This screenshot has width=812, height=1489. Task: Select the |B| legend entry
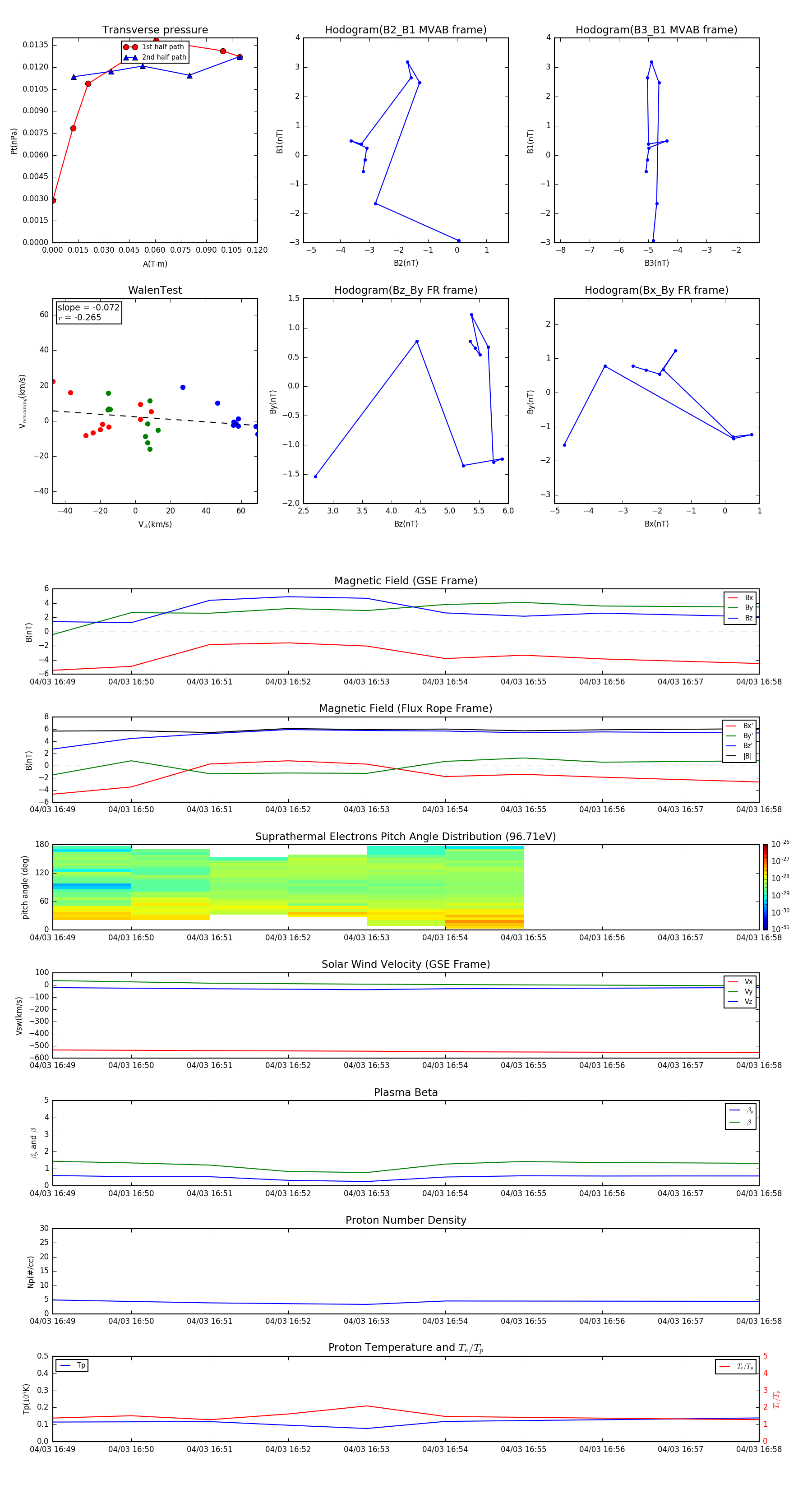[x=739, y=756]
